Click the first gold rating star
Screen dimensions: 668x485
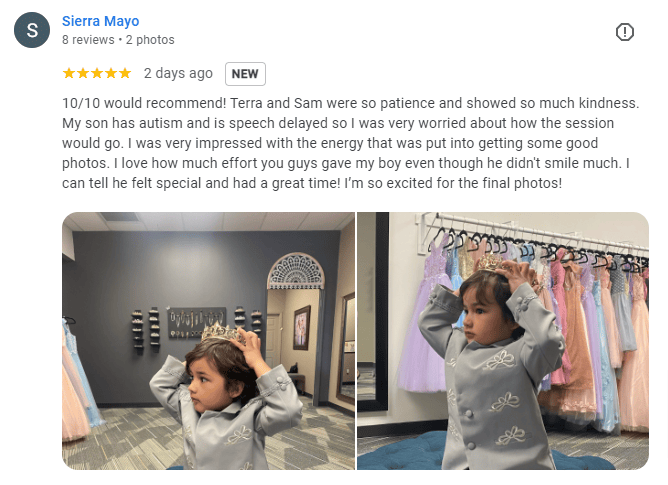69,73
